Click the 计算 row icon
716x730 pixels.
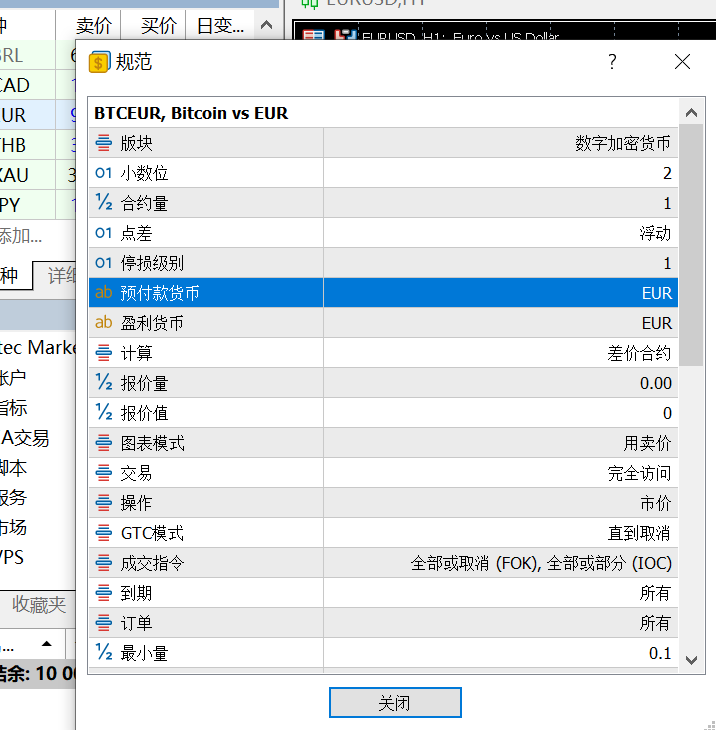coord(103,353)
